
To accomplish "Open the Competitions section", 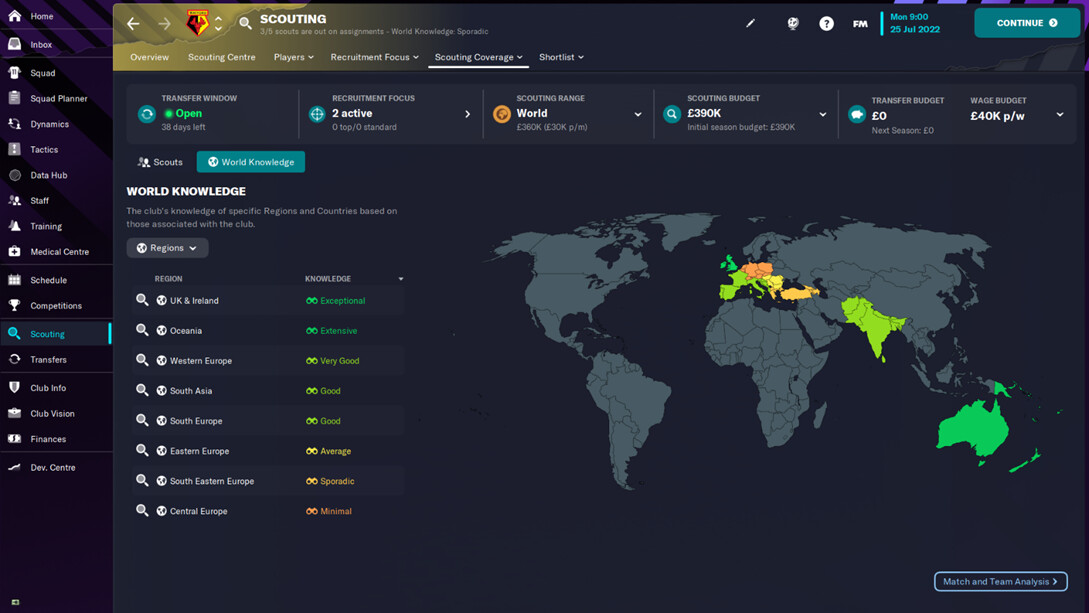I will pos(56,305).
